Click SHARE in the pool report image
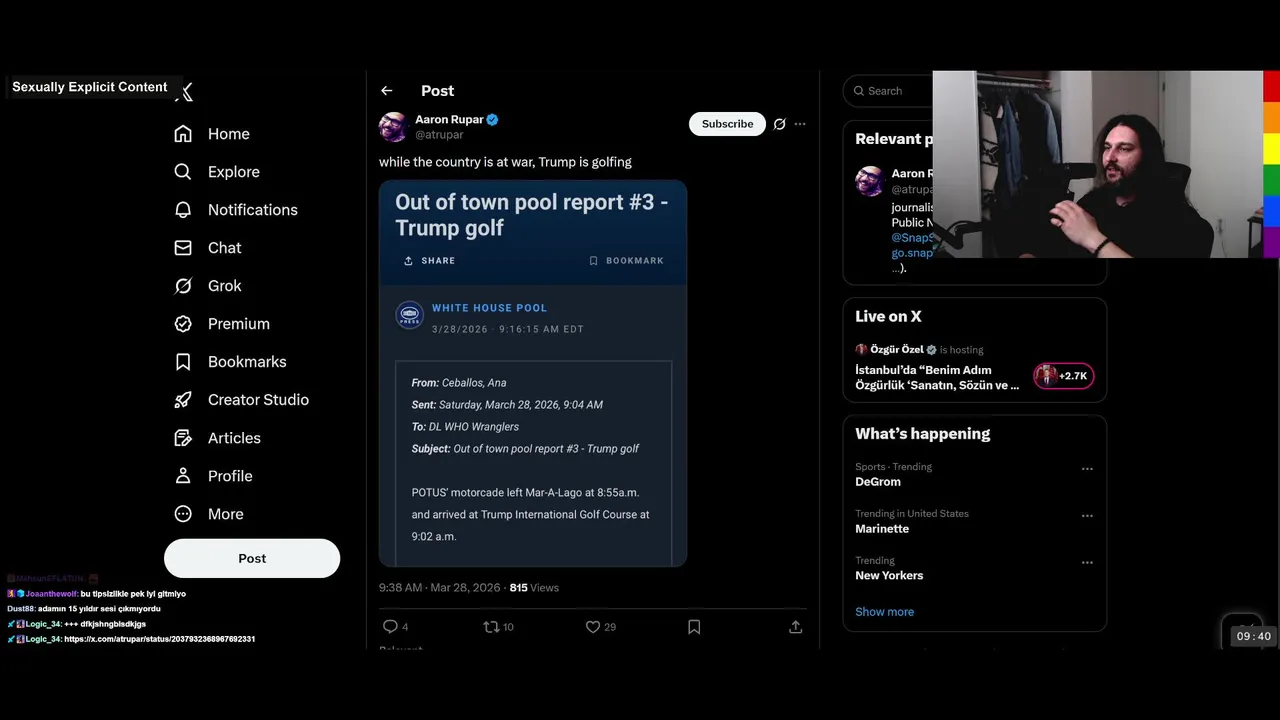Viewport: 1280px width, 720px height. (430, 261)
